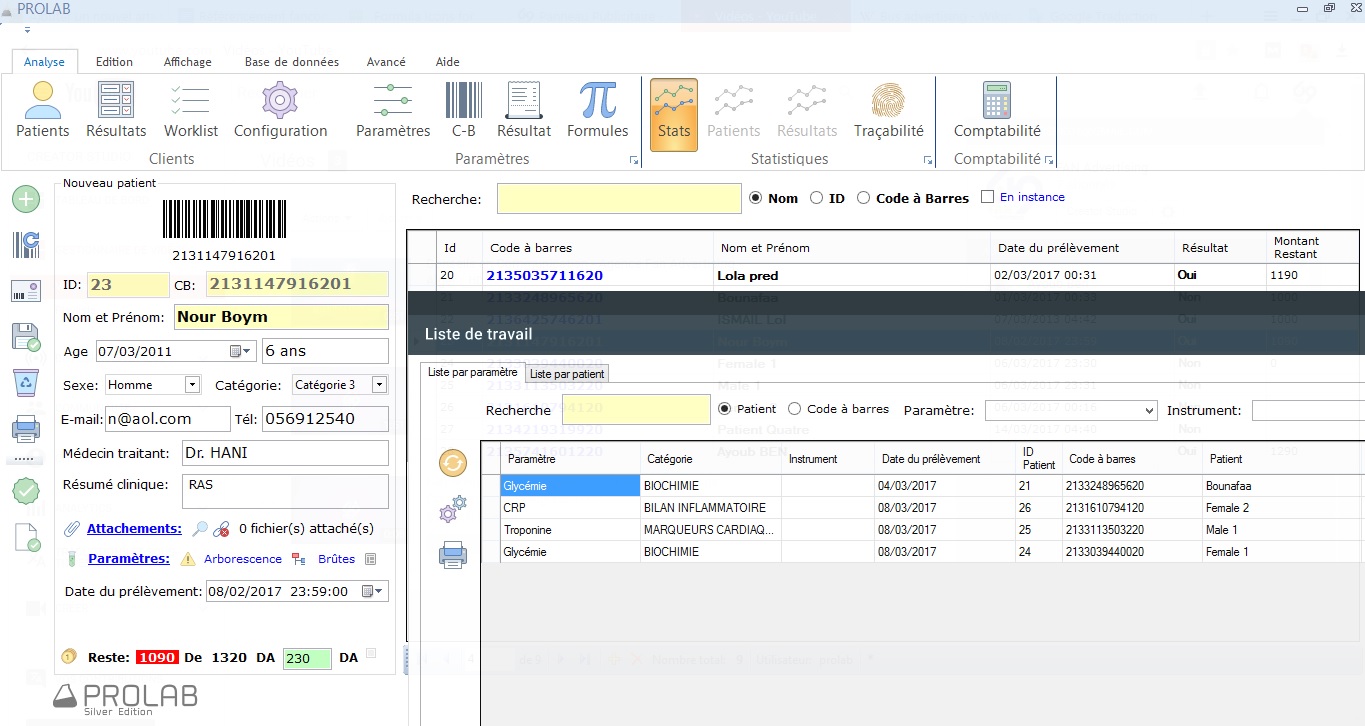Viewport: 1365px width, 726px height.
Task: Open the Catégorie 3 dropdown
Action: tap(380, 384)
